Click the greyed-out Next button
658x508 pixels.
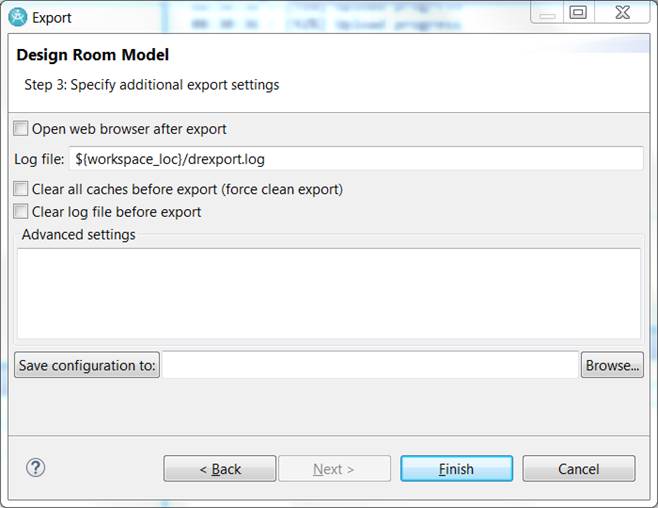(334, 469)
